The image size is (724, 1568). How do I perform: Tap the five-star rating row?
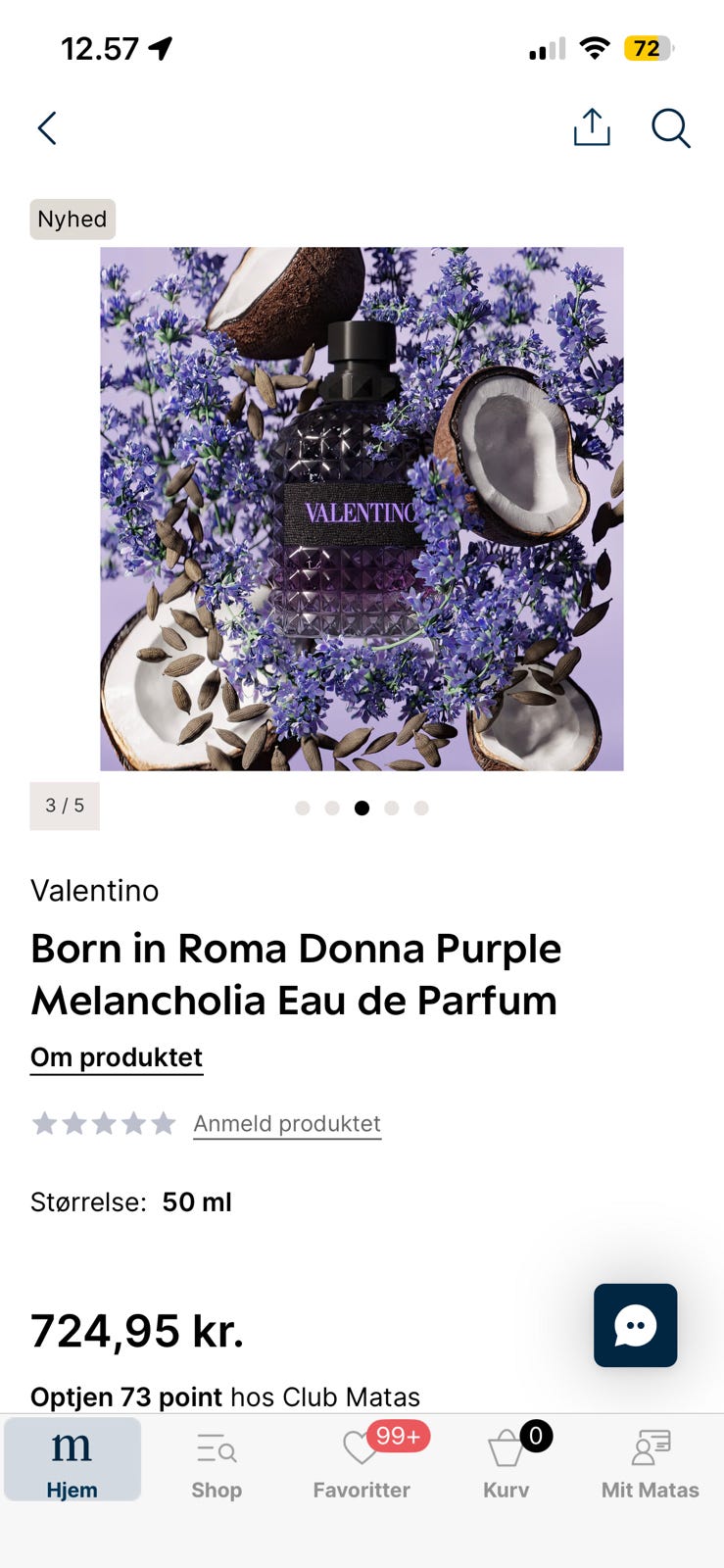point(104,1123)
